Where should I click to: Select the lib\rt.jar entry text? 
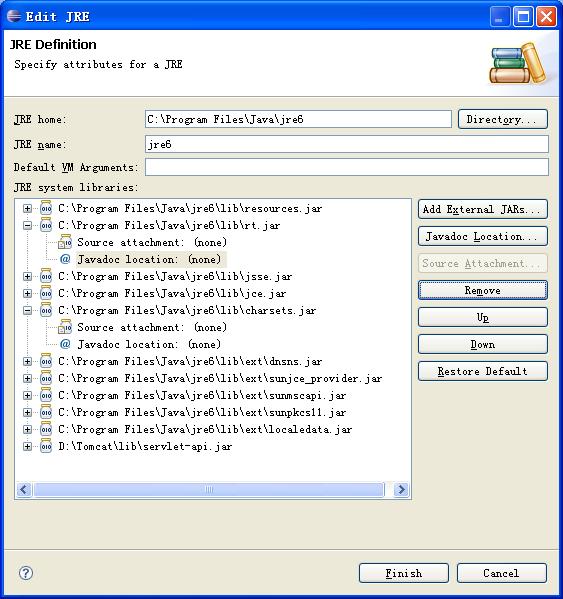point(169,225)
